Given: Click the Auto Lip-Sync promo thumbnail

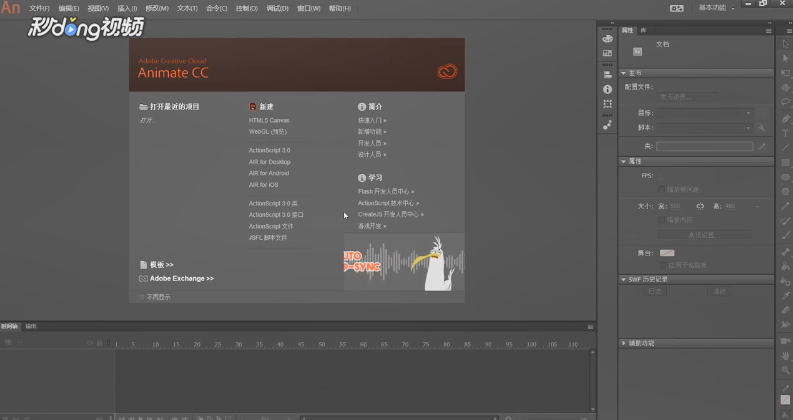Looking at the screenshot, I should pos(404,262).
